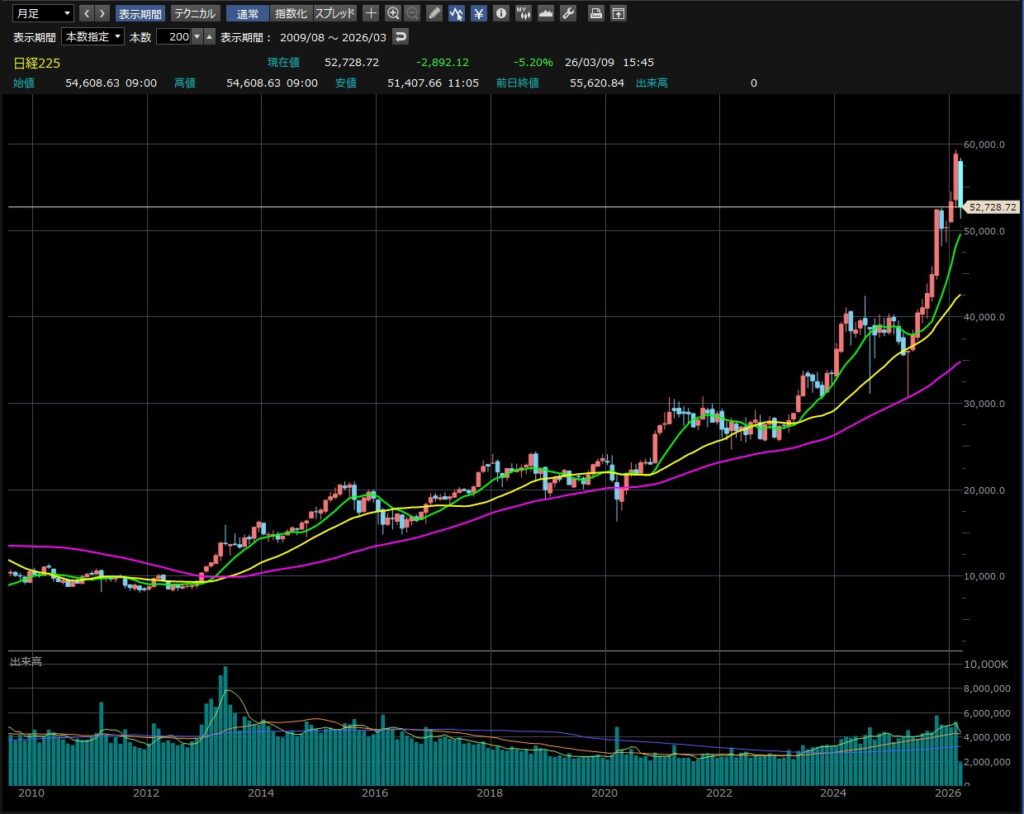Click the 本数 input field showing 200

173,36
